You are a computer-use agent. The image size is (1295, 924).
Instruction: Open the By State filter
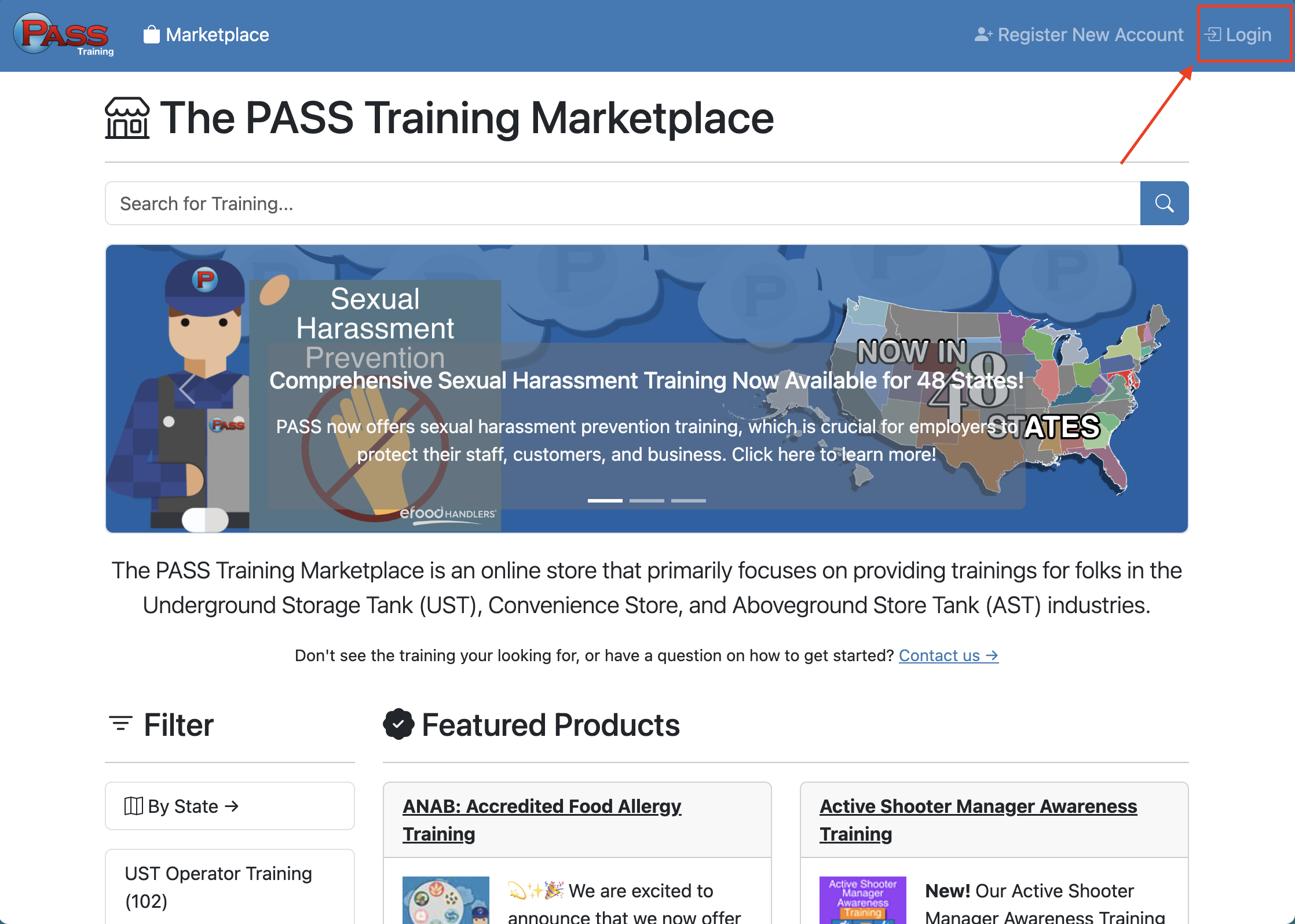[230, 806]
